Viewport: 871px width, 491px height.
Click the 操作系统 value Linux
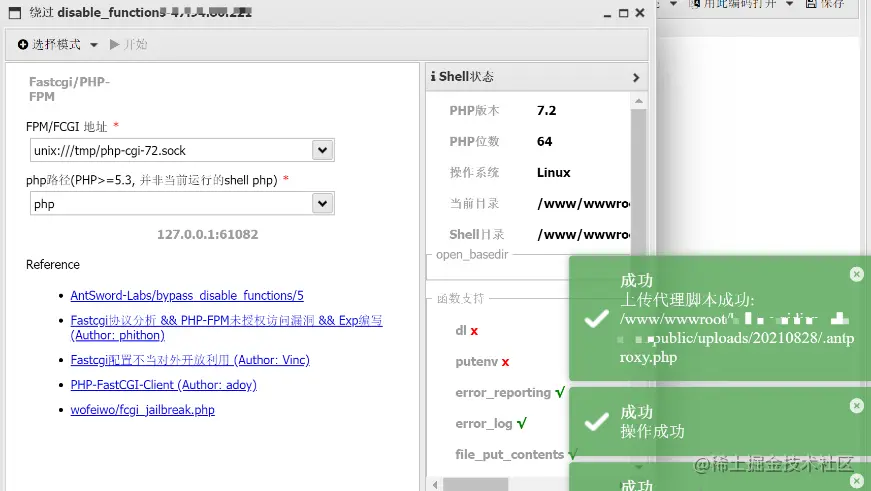553,173
